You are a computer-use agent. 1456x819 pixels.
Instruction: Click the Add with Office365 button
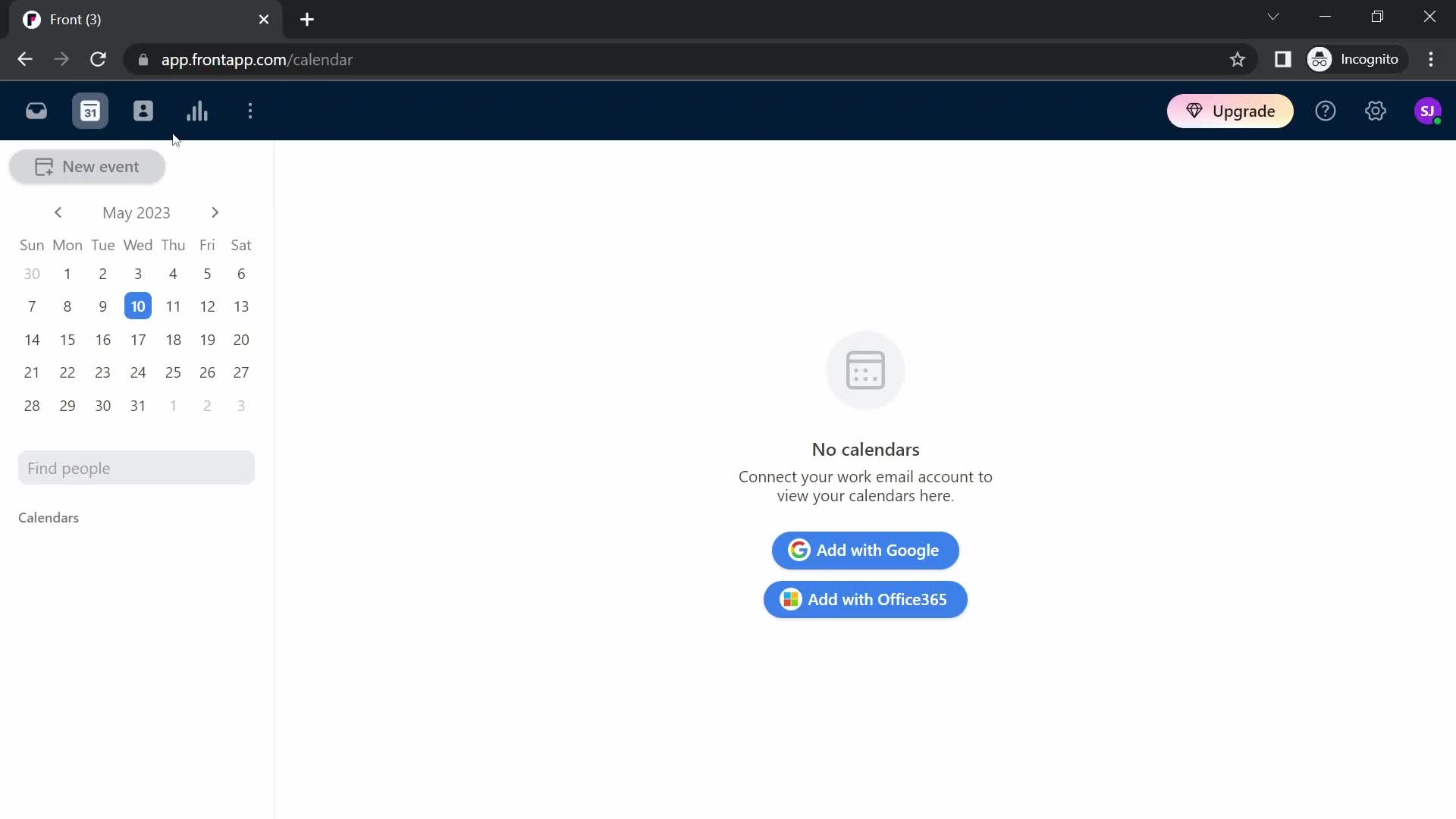click(864, 599)
